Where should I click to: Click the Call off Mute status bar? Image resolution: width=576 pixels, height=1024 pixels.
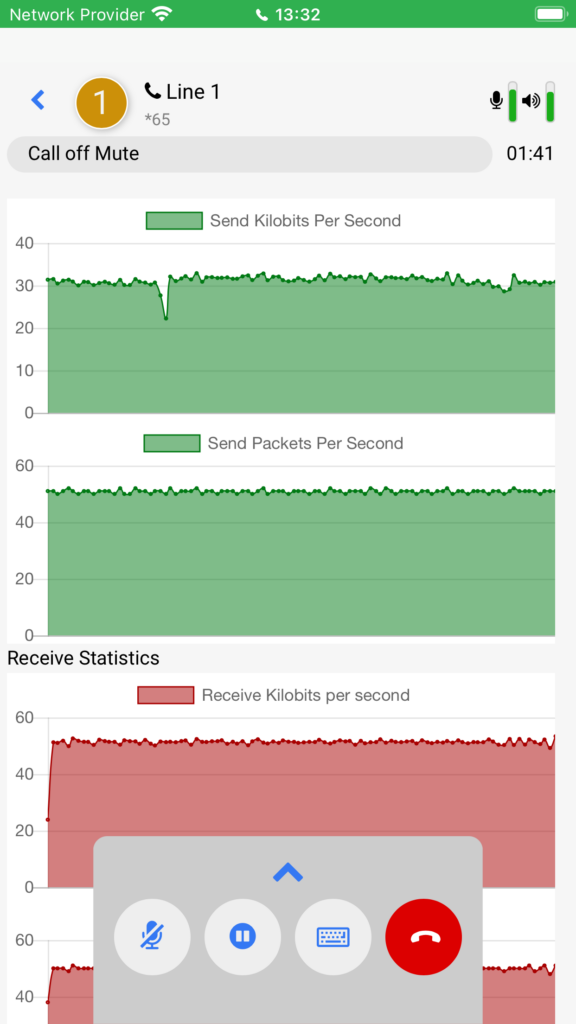[249, 154]
